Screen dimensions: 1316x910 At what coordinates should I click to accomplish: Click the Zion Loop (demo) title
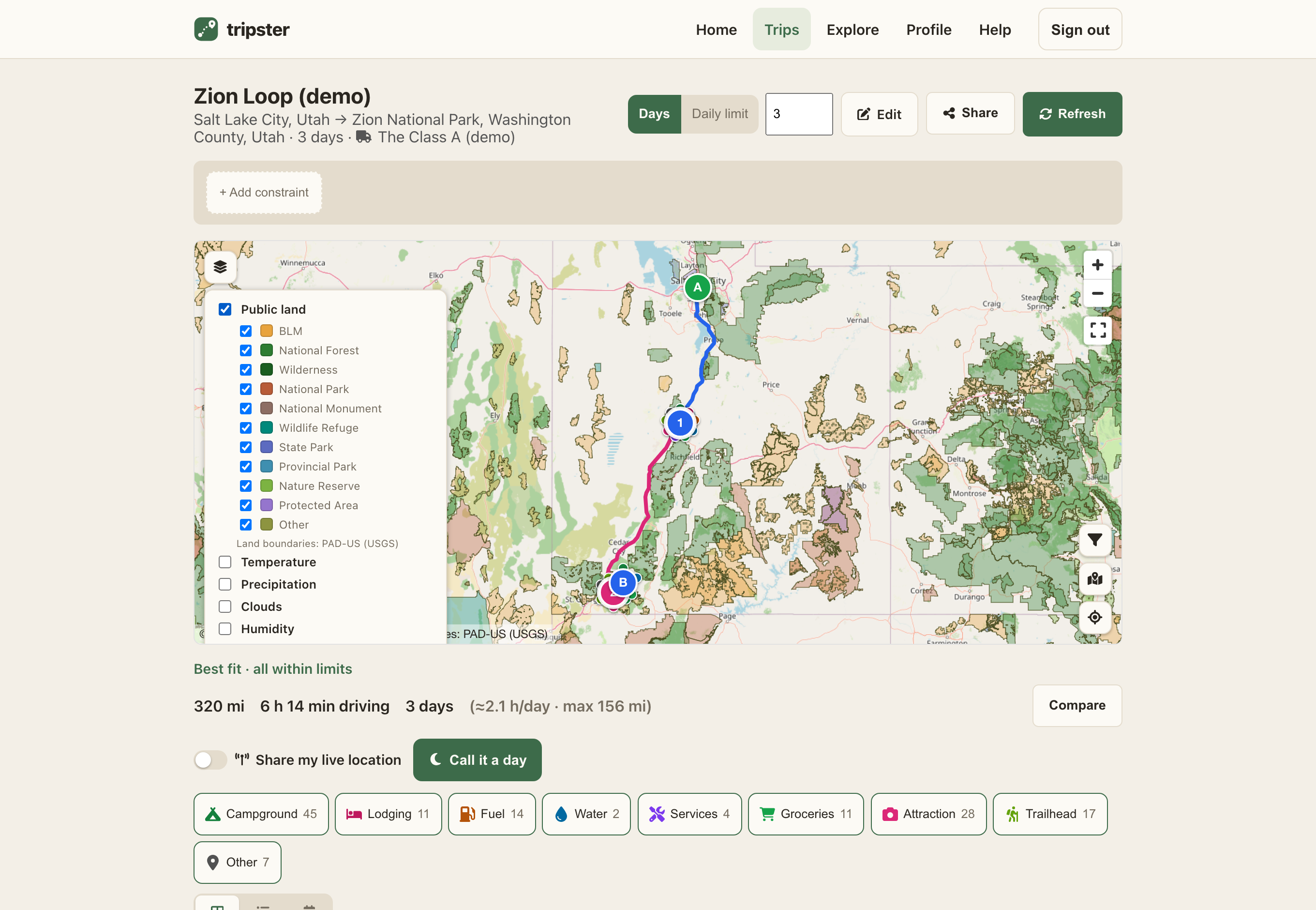[x=282, y=96]
